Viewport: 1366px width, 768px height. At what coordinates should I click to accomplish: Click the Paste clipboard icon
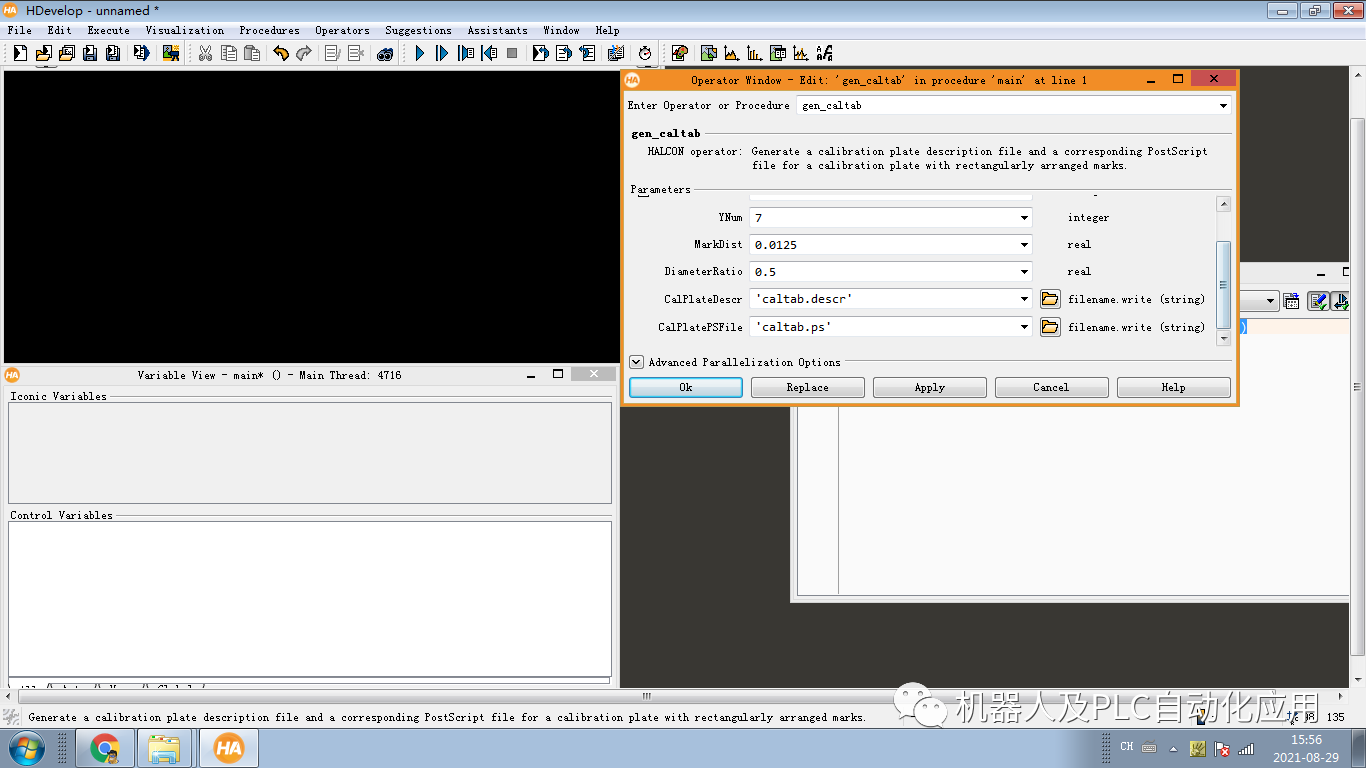coord(252,53)
